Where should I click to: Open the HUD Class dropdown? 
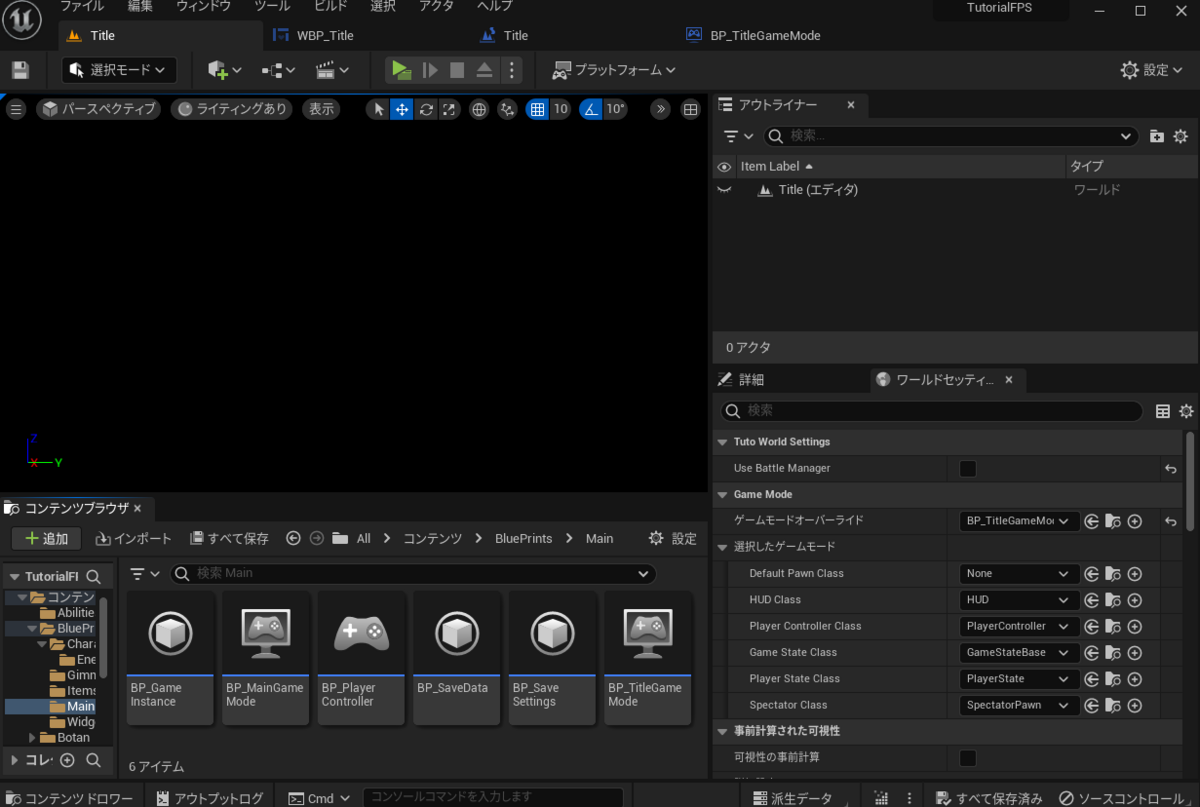(1019, 600)
